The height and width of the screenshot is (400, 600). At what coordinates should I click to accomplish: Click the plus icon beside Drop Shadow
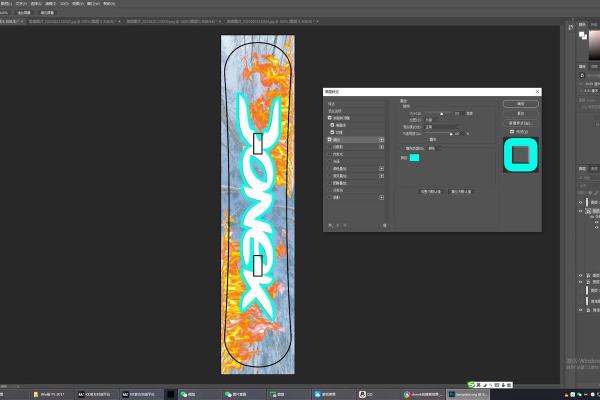tap(381, 199)
